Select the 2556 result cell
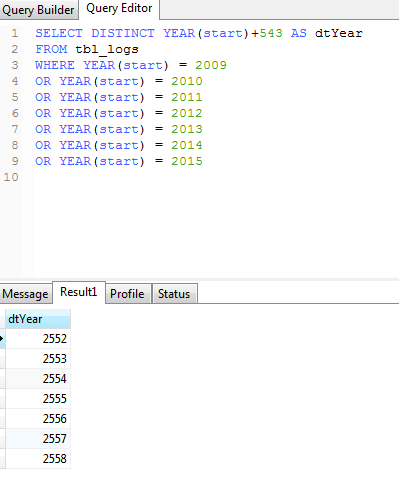399x490 pixels. [38, 419]
